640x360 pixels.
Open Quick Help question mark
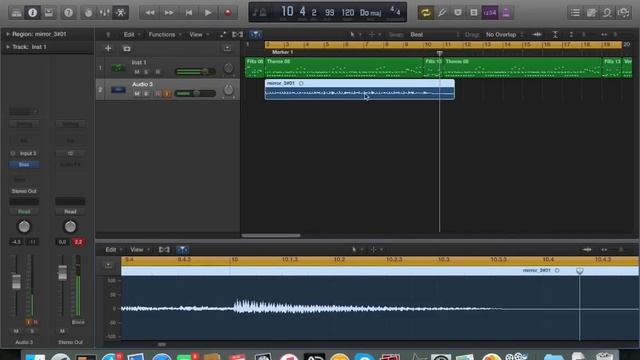pos(69,13)
